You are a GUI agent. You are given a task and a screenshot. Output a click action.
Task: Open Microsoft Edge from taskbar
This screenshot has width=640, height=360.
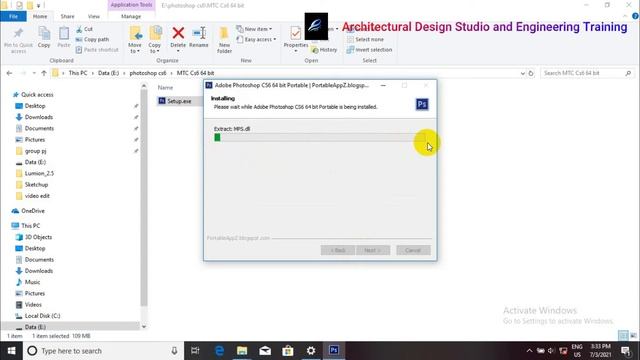click(x=219, y=351)
